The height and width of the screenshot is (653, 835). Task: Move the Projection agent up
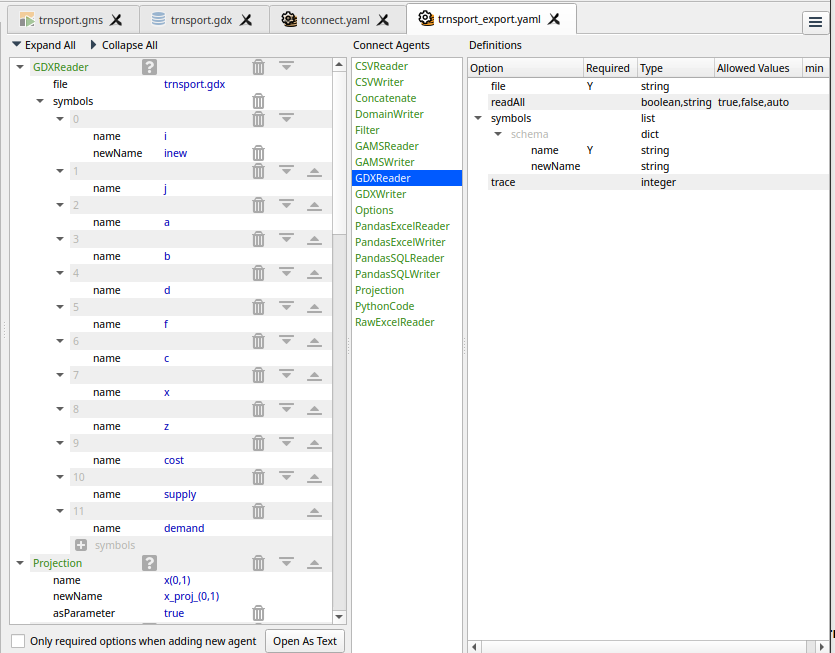coord(314,564)
